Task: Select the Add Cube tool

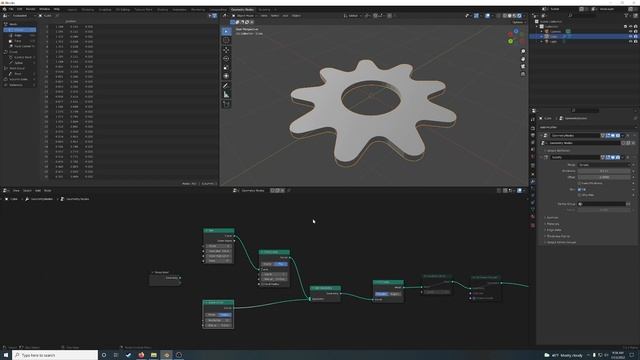Action: click(226, 104)
